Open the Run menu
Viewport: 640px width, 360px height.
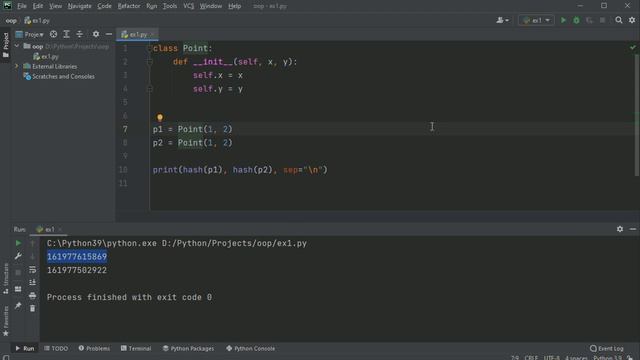coord(151,6)
